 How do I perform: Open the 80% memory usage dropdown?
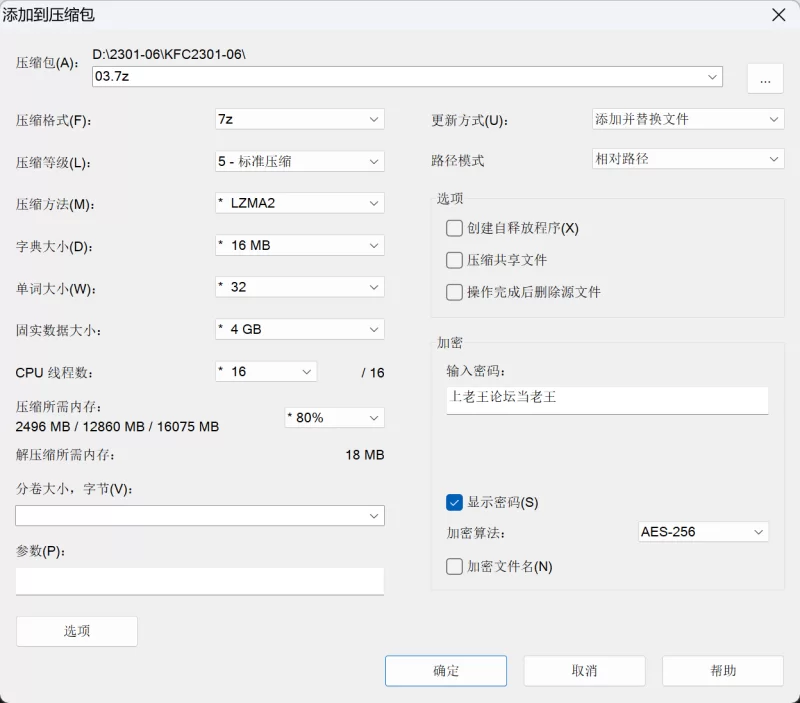pyautogui.click(x=334, y=418)
